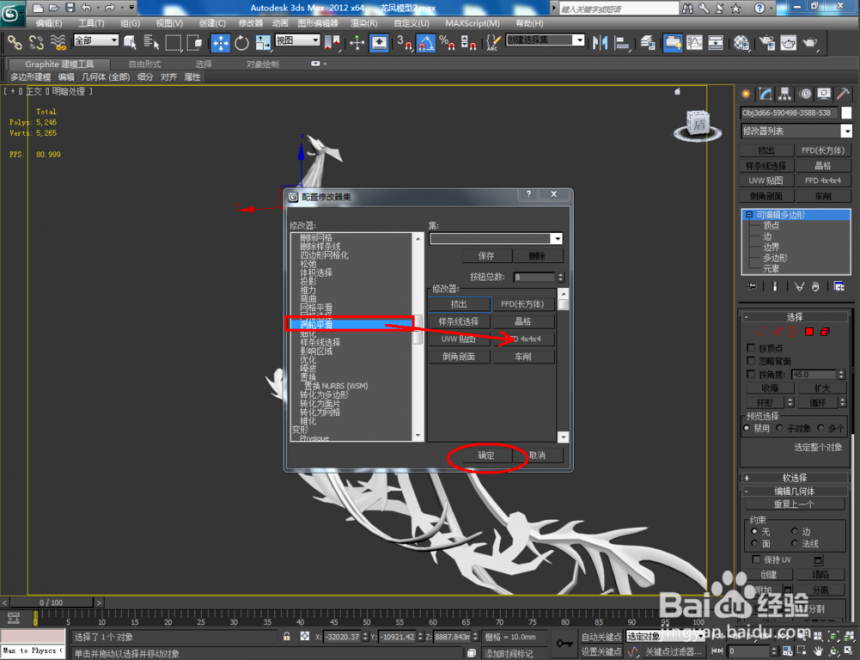Open the Modify command panel tab
Screen dimensions: 860x660
[x=765, y=94]
